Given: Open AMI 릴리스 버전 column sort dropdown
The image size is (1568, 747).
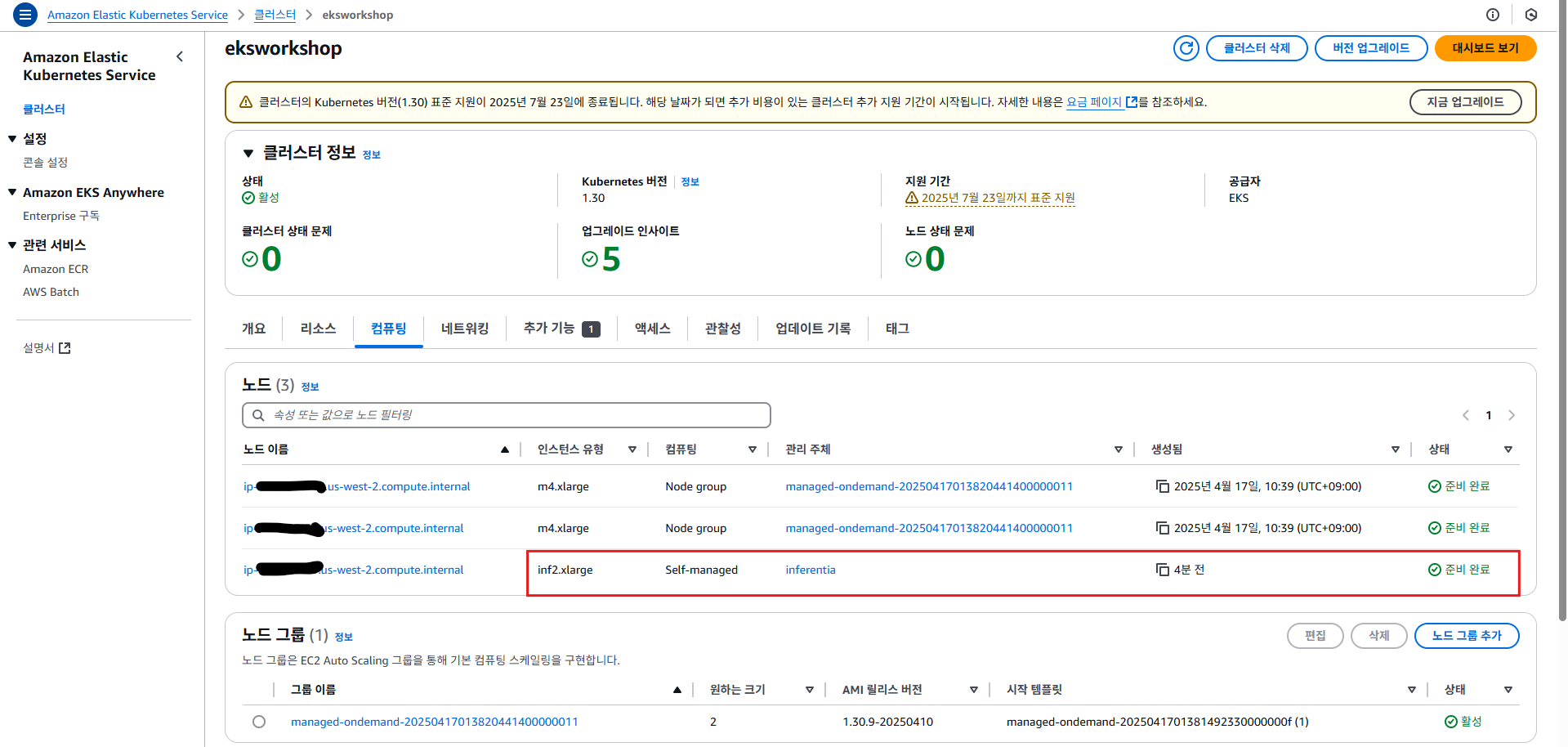Looking at the screenshot, I should (974, 690).
